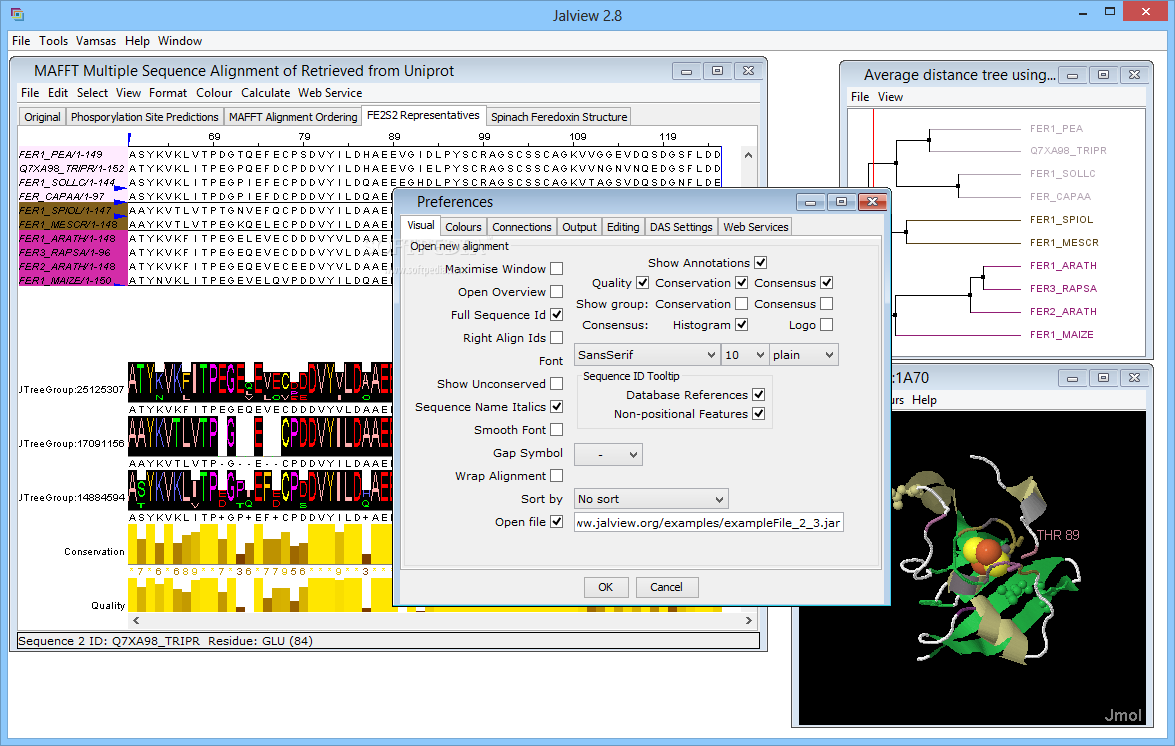This screenshot has width=1175, height=746.
Task: Toggle Maximise Window checkbox
Action: coord(556,269)
